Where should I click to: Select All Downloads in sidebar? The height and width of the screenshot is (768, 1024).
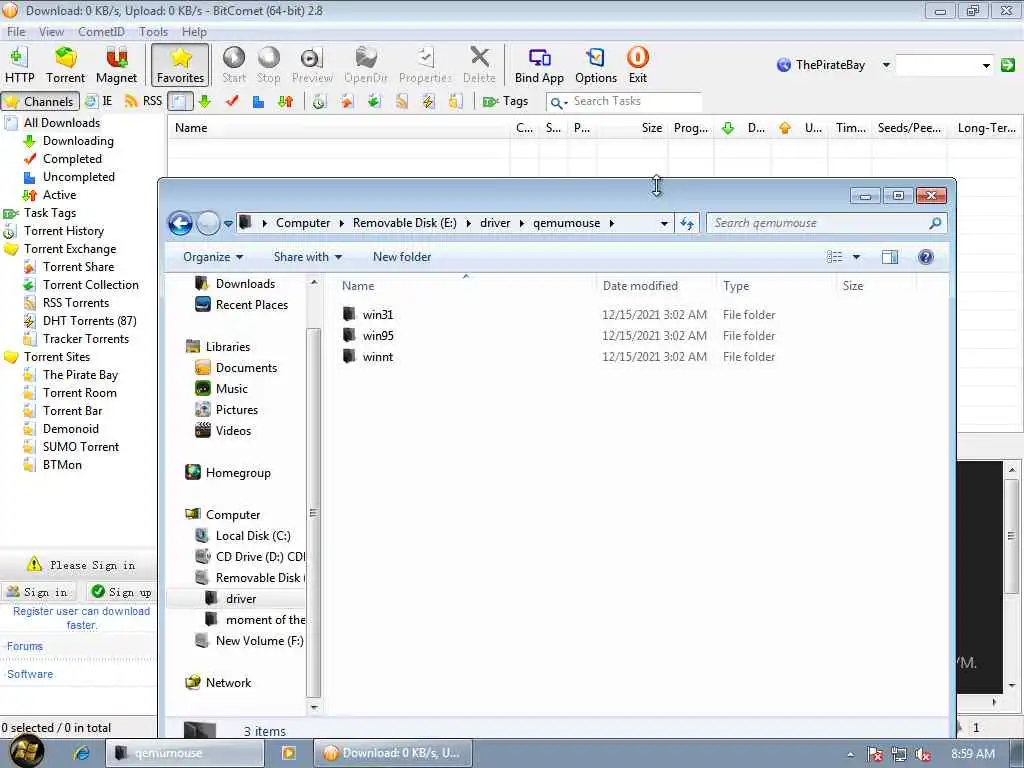(x=61, y=123)
